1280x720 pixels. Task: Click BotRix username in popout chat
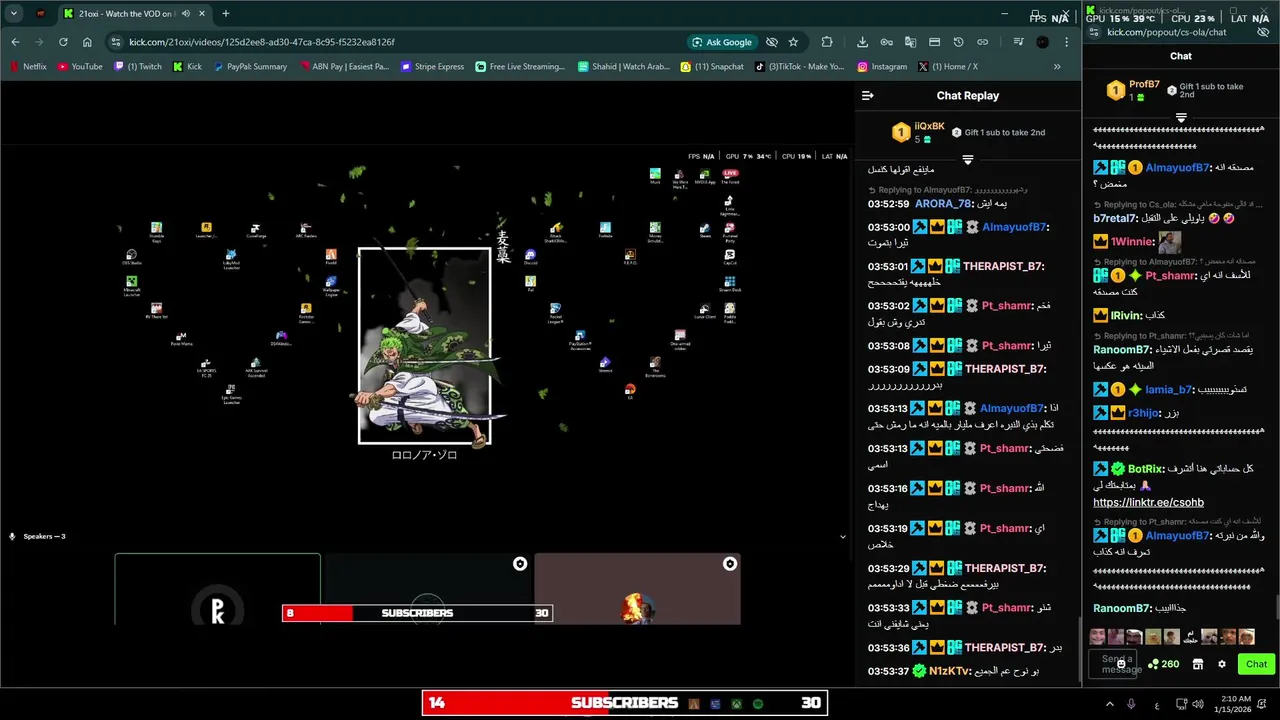click(x=1146, y=468)
